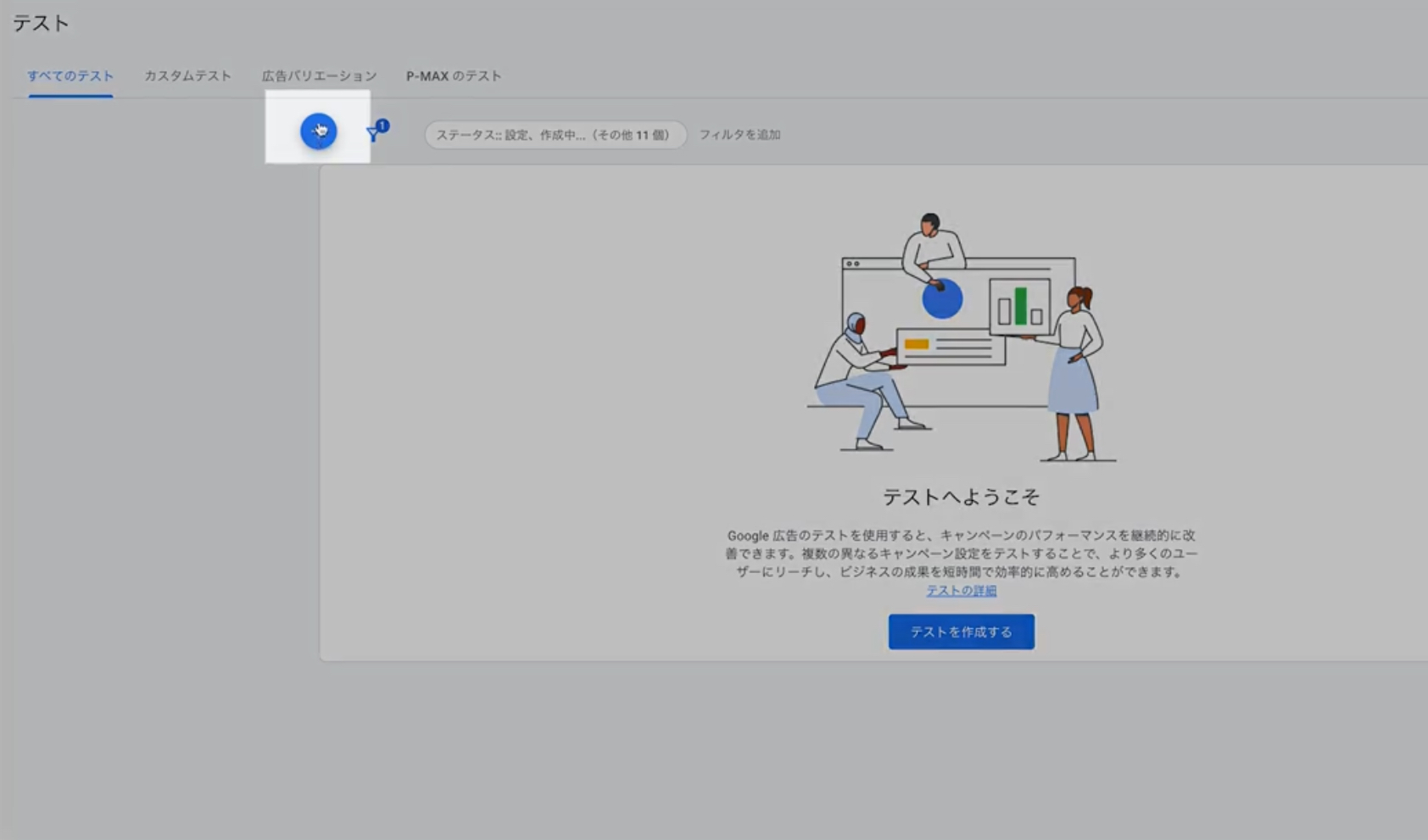This screenshot has height=840, width=1428.
Task: Click the Google 広告 description paragraph
Action: tap(961, 554)
